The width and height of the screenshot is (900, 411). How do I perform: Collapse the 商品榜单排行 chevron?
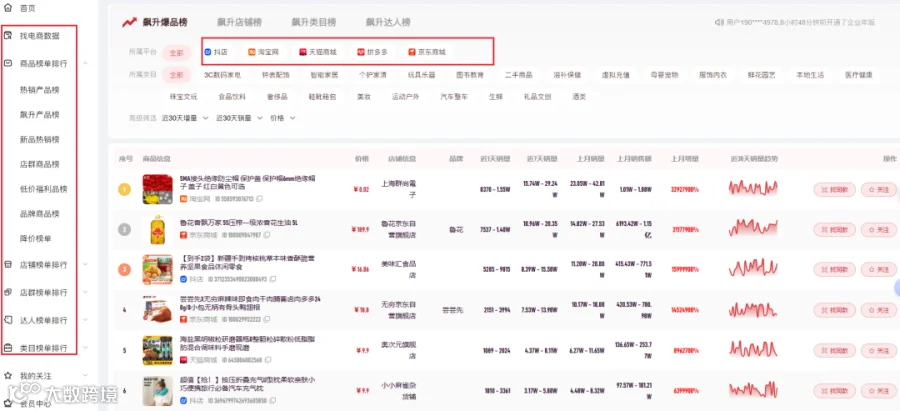(85, 63)
